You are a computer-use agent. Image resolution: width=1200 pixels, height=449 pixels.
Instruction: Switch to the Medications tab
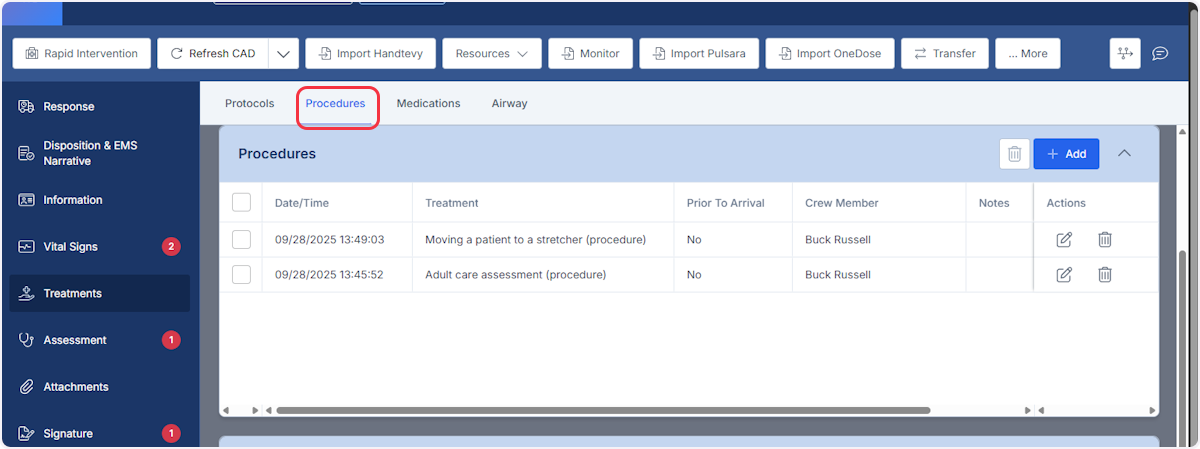point(428,103)
